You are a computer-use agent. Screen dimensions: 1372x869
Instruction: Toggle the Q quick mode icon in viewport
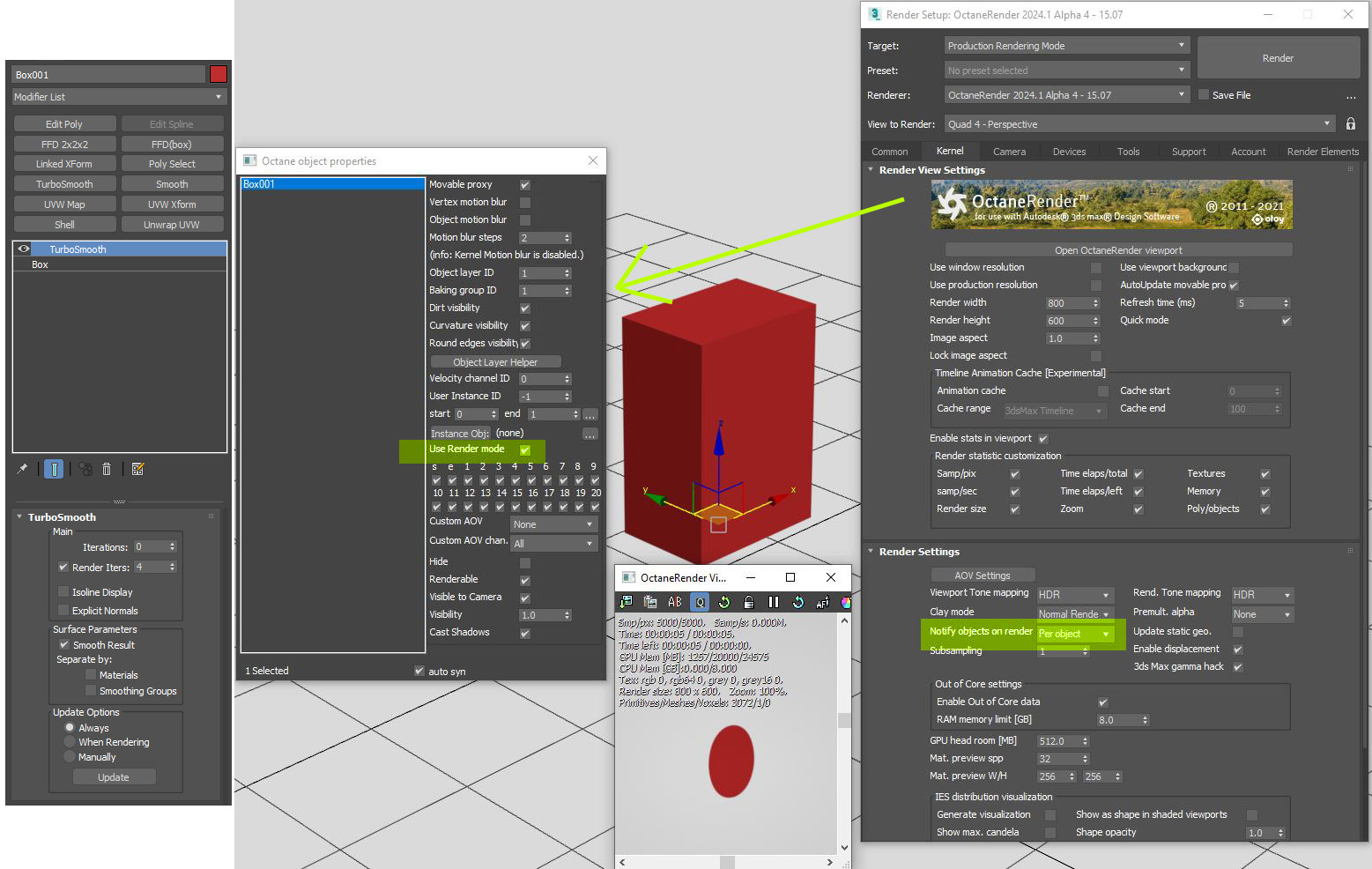click(x=700, y=602)
